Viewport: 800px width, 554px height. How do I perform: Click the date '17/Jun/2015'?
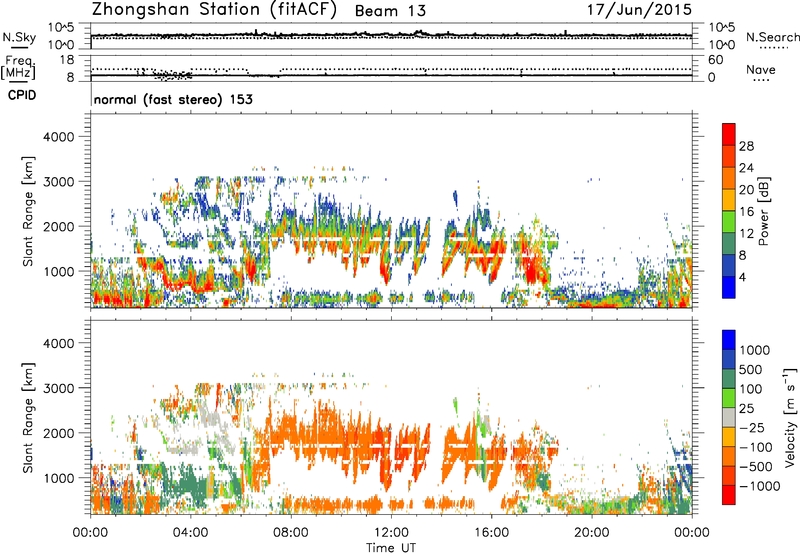click(639, 10)
